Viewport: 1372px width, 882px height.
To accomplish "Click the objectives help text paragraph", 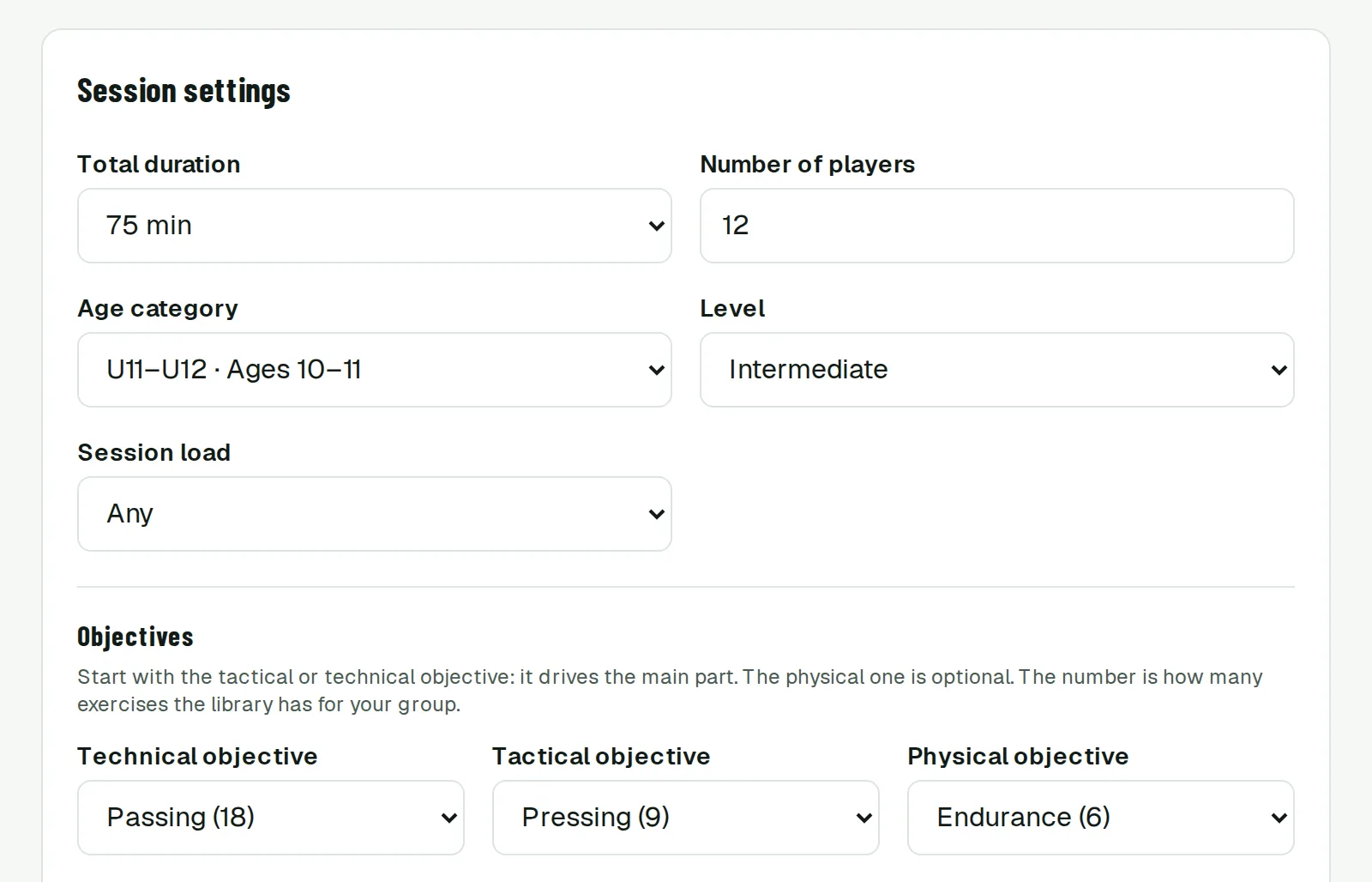I will coord(670,691).
